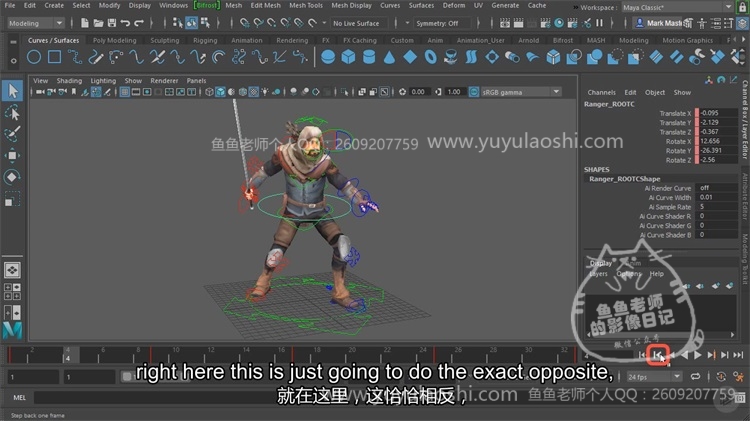The width and height of the screenshot is (750, 421).
Task: Switch to the Poly Modeling shelf tab
Action: (114, 40)
